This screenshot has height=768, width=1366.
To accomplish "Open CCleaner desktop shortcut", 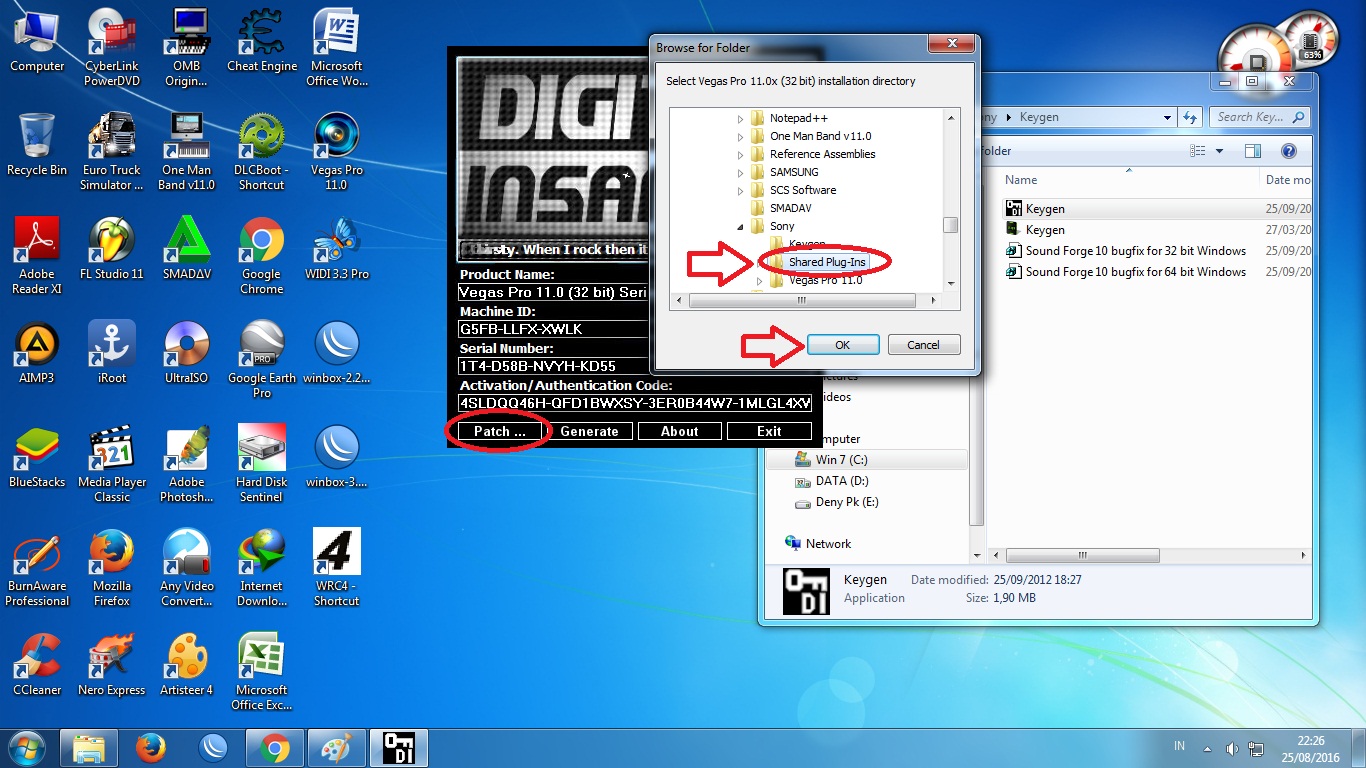I will pos(37,664).
